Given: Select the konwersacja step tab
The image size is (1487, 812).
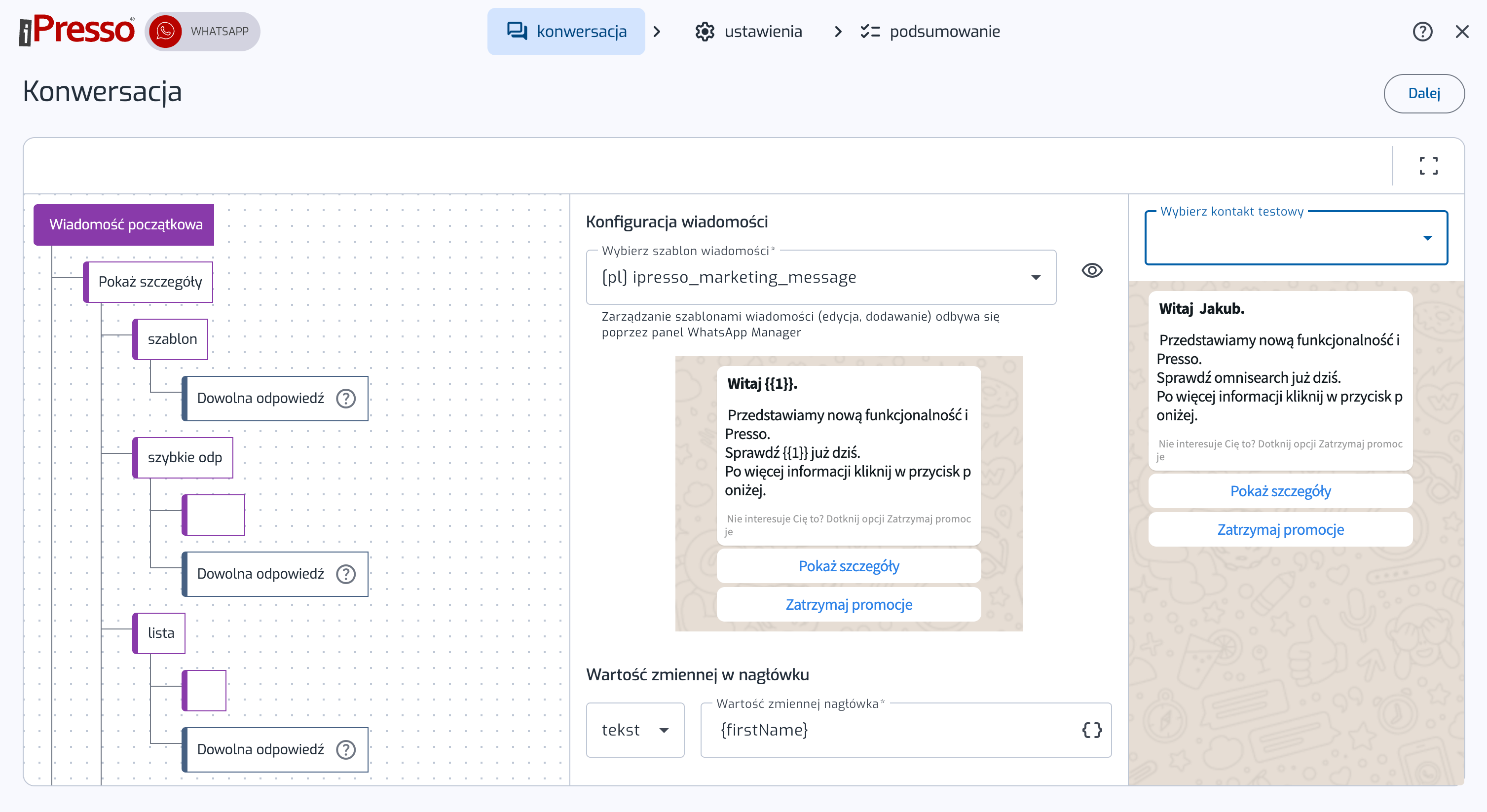Looking at the screenshot, I should click(x=566, y=32).
